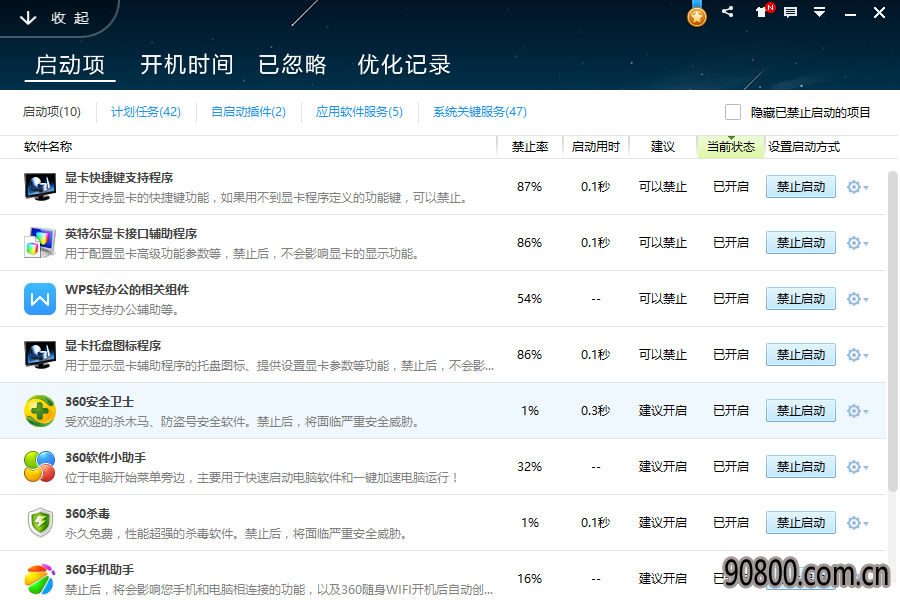Click the 360杀毒 shield icon

(40, 522)
